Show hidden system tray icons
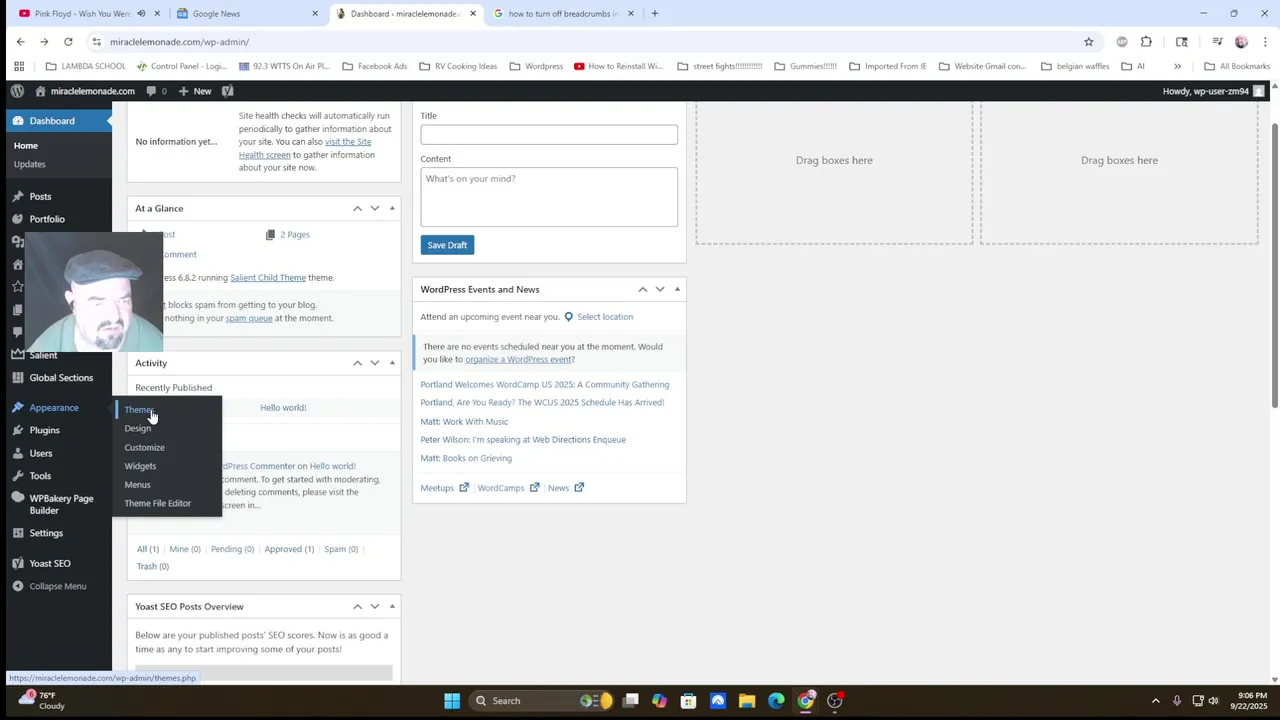The image size is (1280, 720). (1155, 701)
